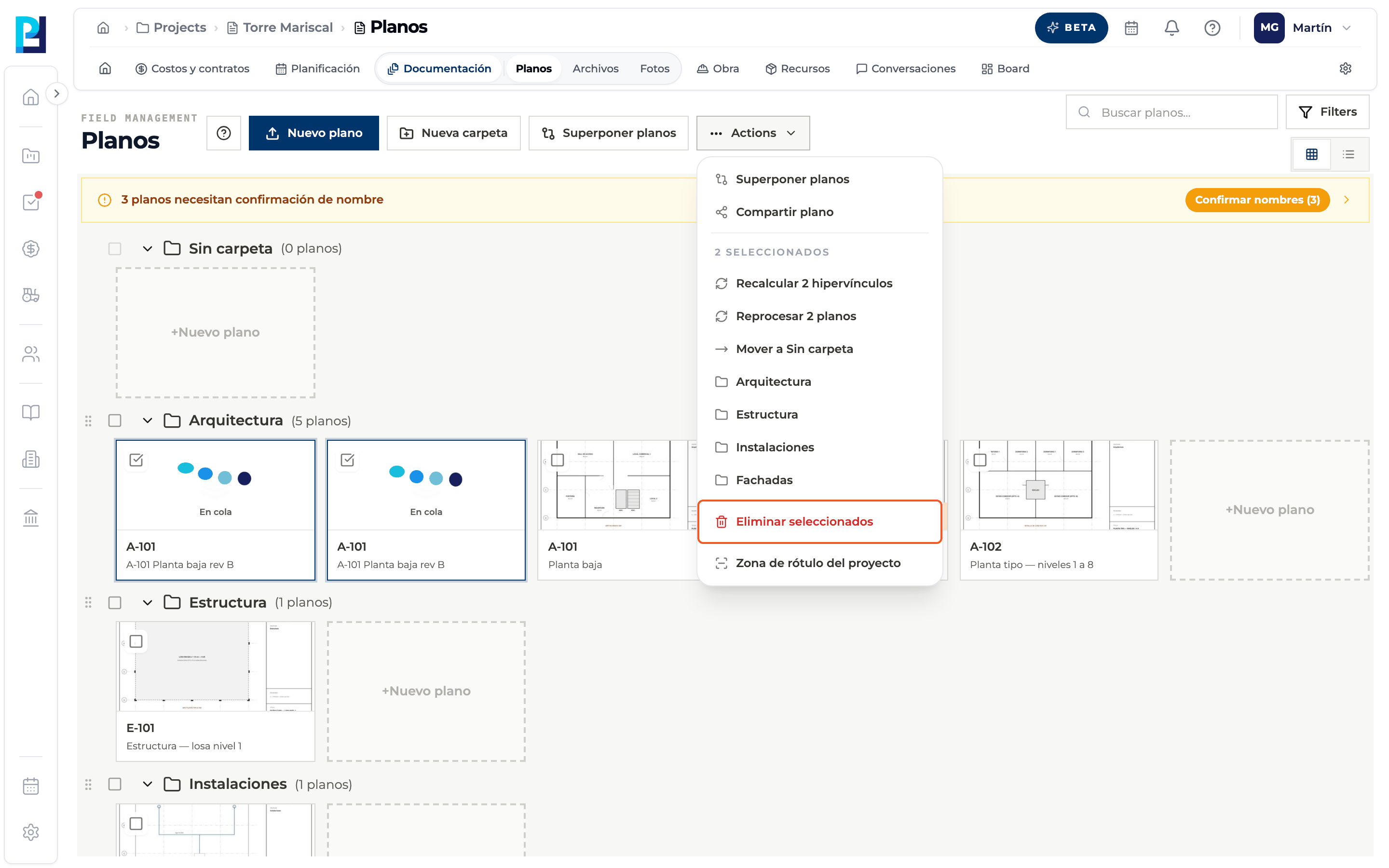Click the help icon beside Planos title

(x=224, y=133)
